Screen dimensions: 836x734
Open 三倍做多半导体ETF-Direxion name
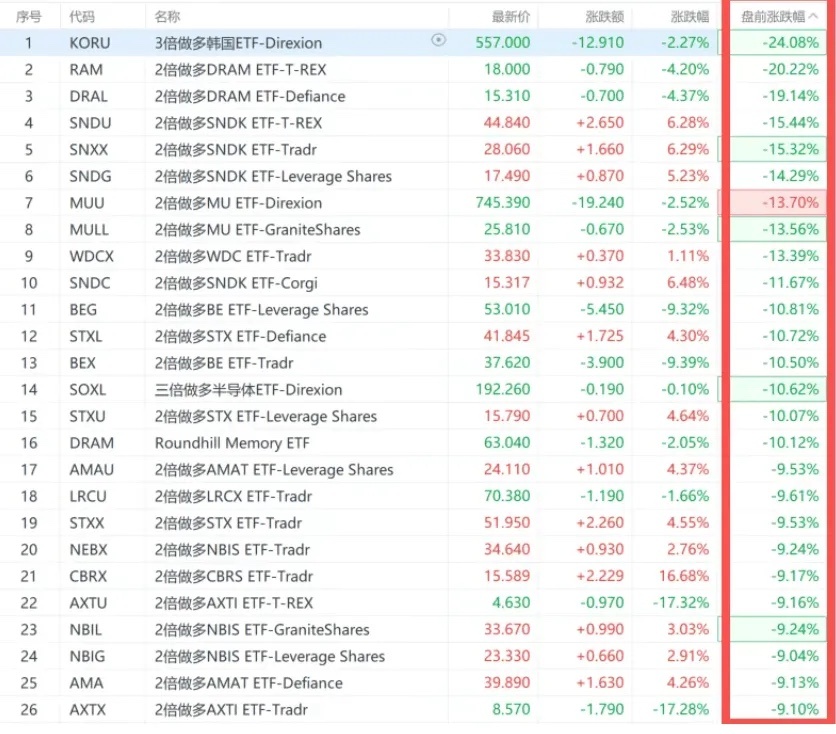coord(248,389)
